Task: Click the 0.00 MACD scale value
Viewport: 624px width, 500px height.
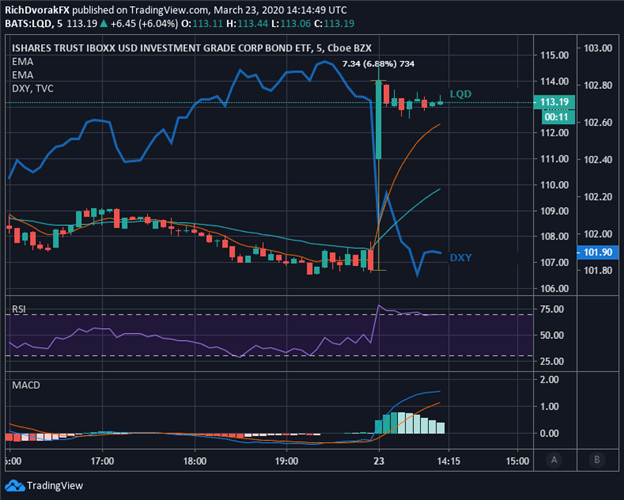Action: click(x=549, y=433)
